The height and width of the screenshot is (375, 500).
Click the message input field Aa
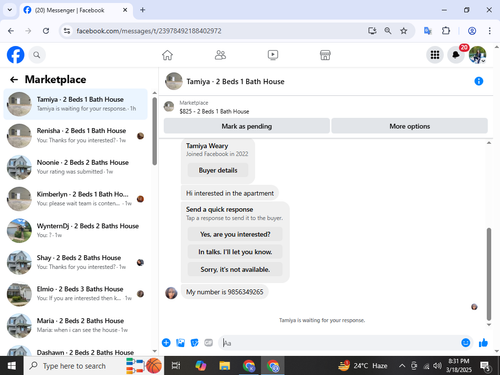[339, 343]
